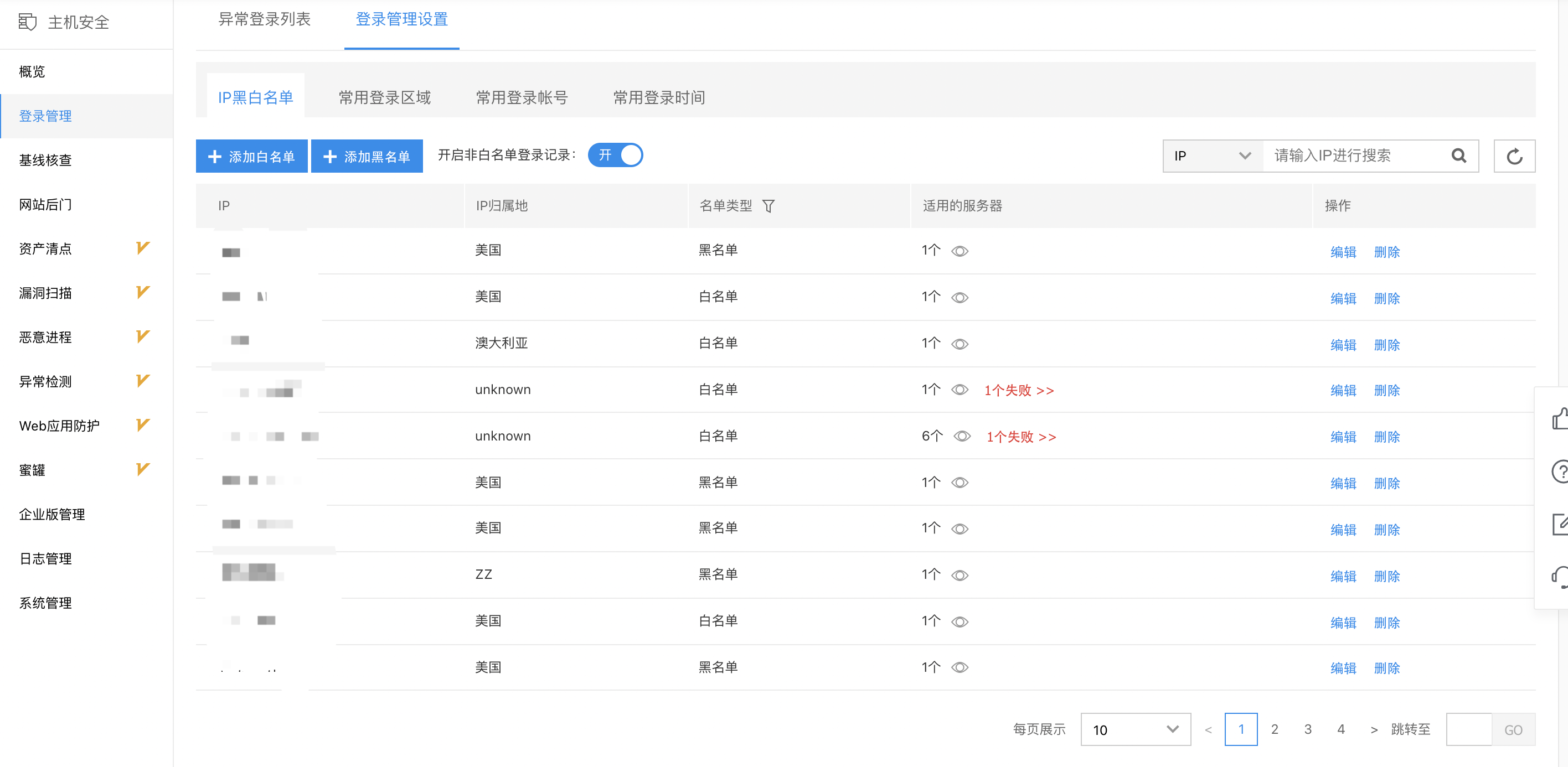
Task: View servers eye in first 美国 白名单 row
Action: point(960,297)
